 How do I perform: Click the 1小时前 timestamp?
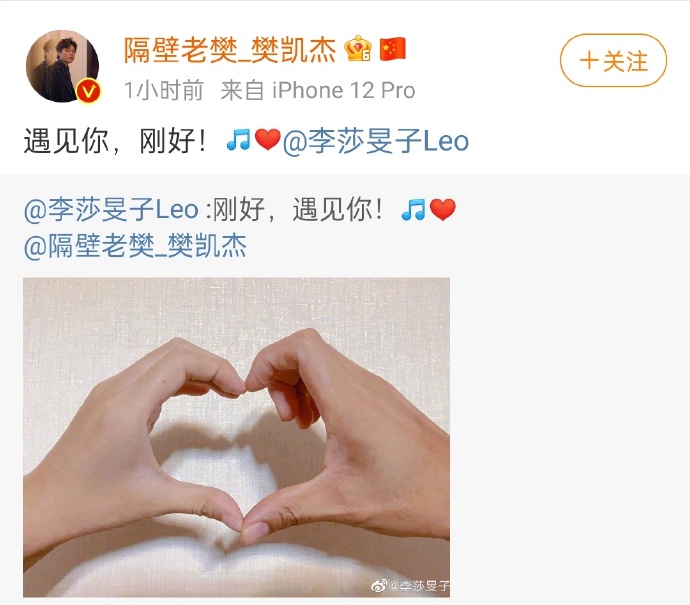coord(164,91)
